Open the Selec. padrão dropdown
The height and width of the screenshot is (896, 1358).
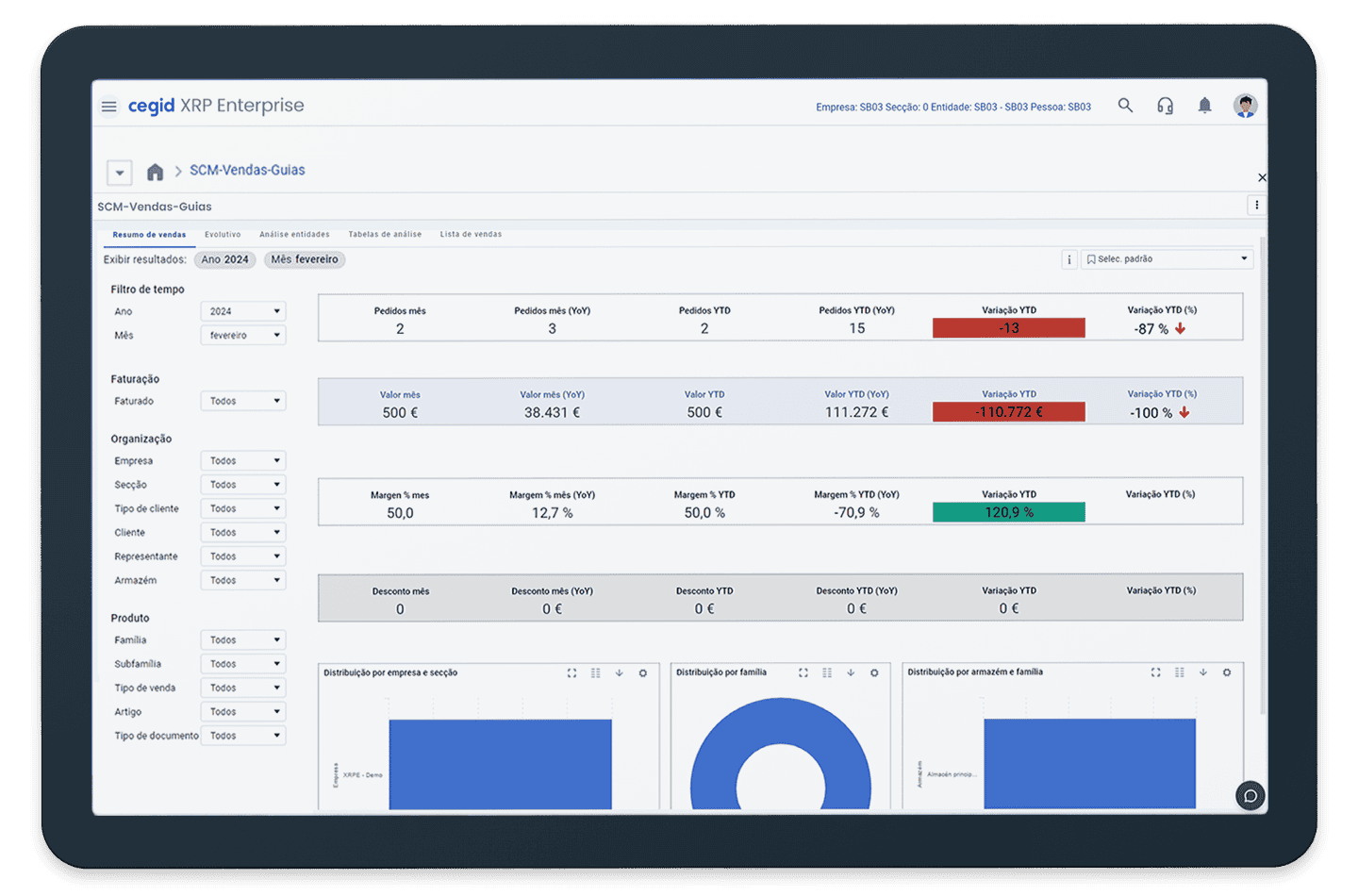point(1167,259)
